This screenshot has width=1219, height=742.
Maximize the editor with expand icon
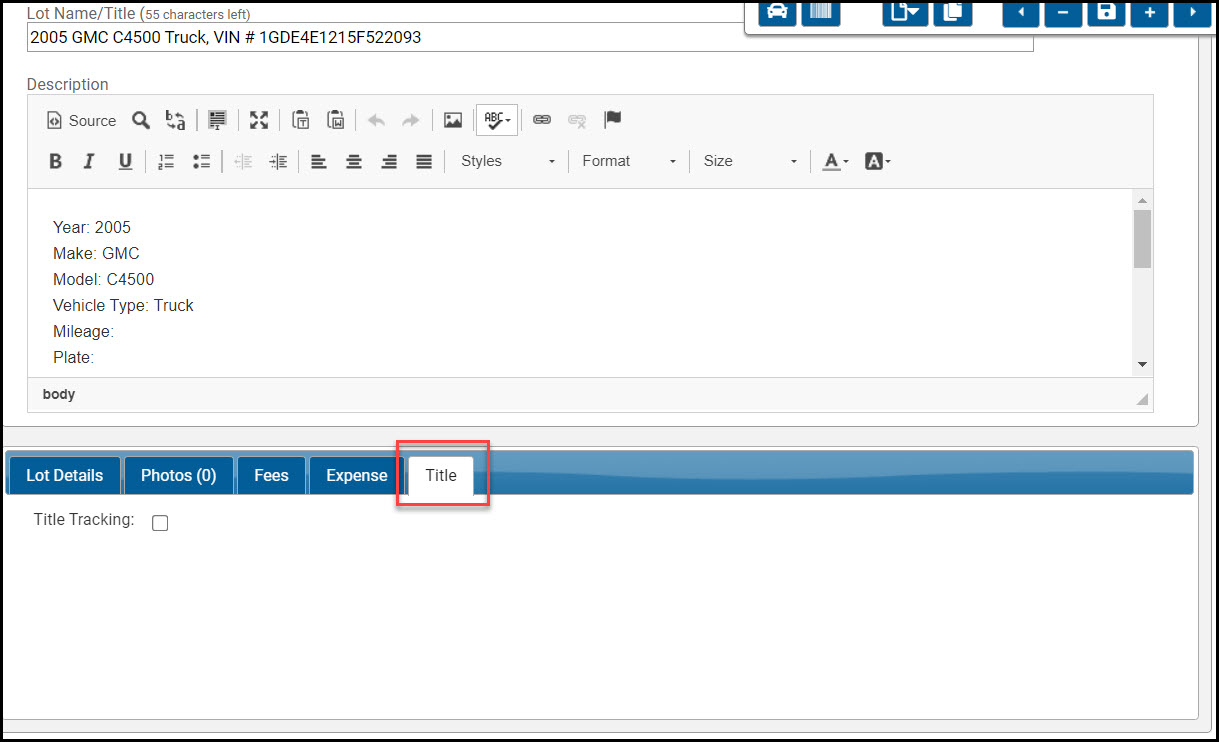(259, 120)
